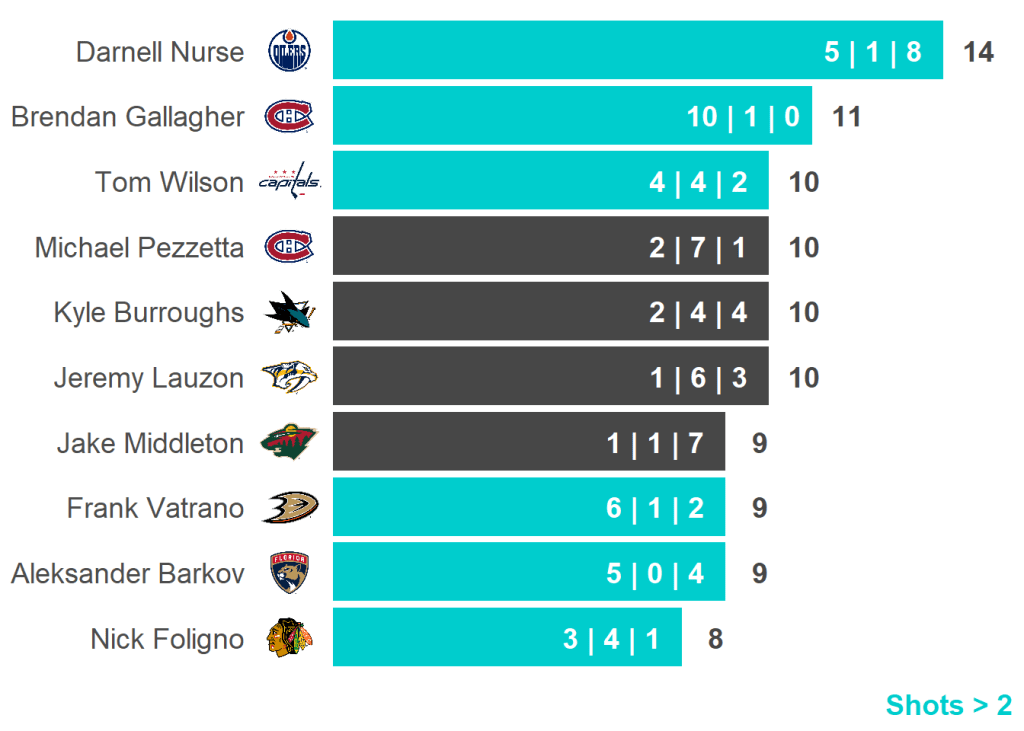The image size is (1024, 731).
Task: Click the Chicago Blackhawks logo
Action: (x=290, y=638)
